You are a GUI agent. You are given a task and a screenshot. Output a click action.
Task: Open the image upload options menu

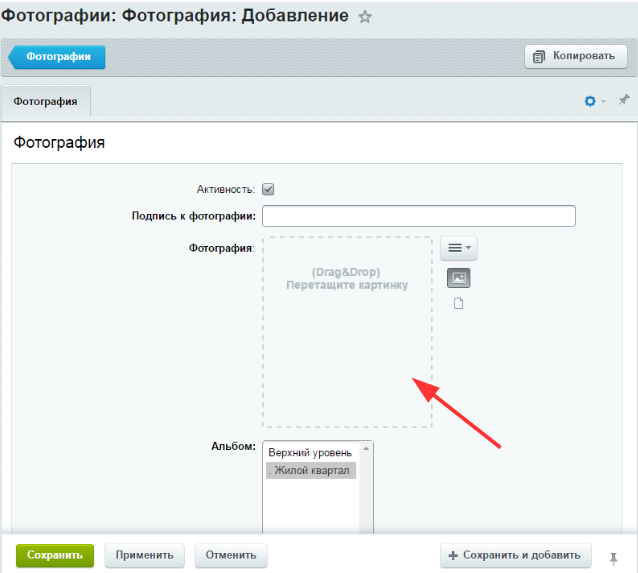coord(459,248)
